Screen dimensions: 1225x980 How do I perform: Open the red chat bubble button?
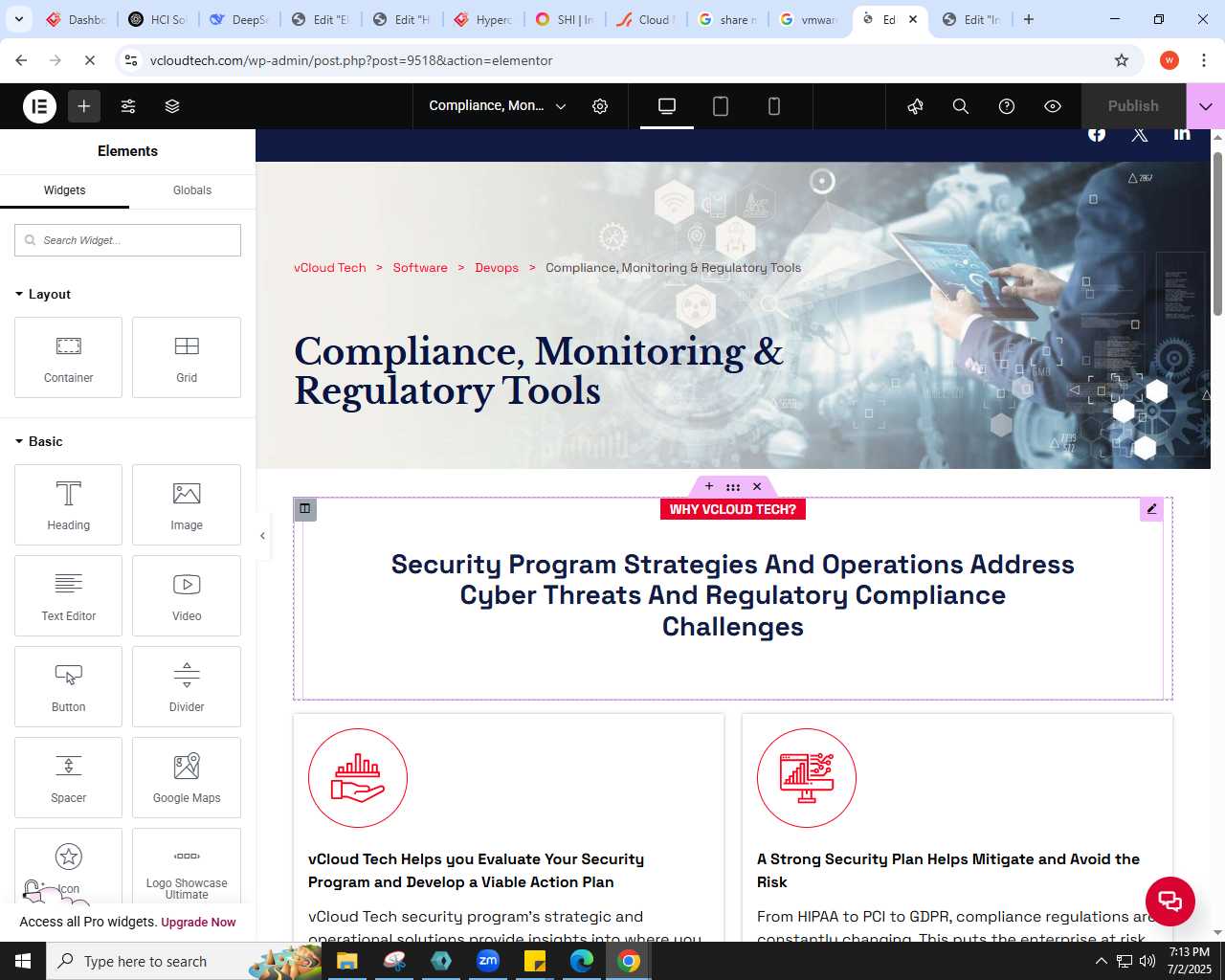pyautogui.click(x=1170, y=902)
